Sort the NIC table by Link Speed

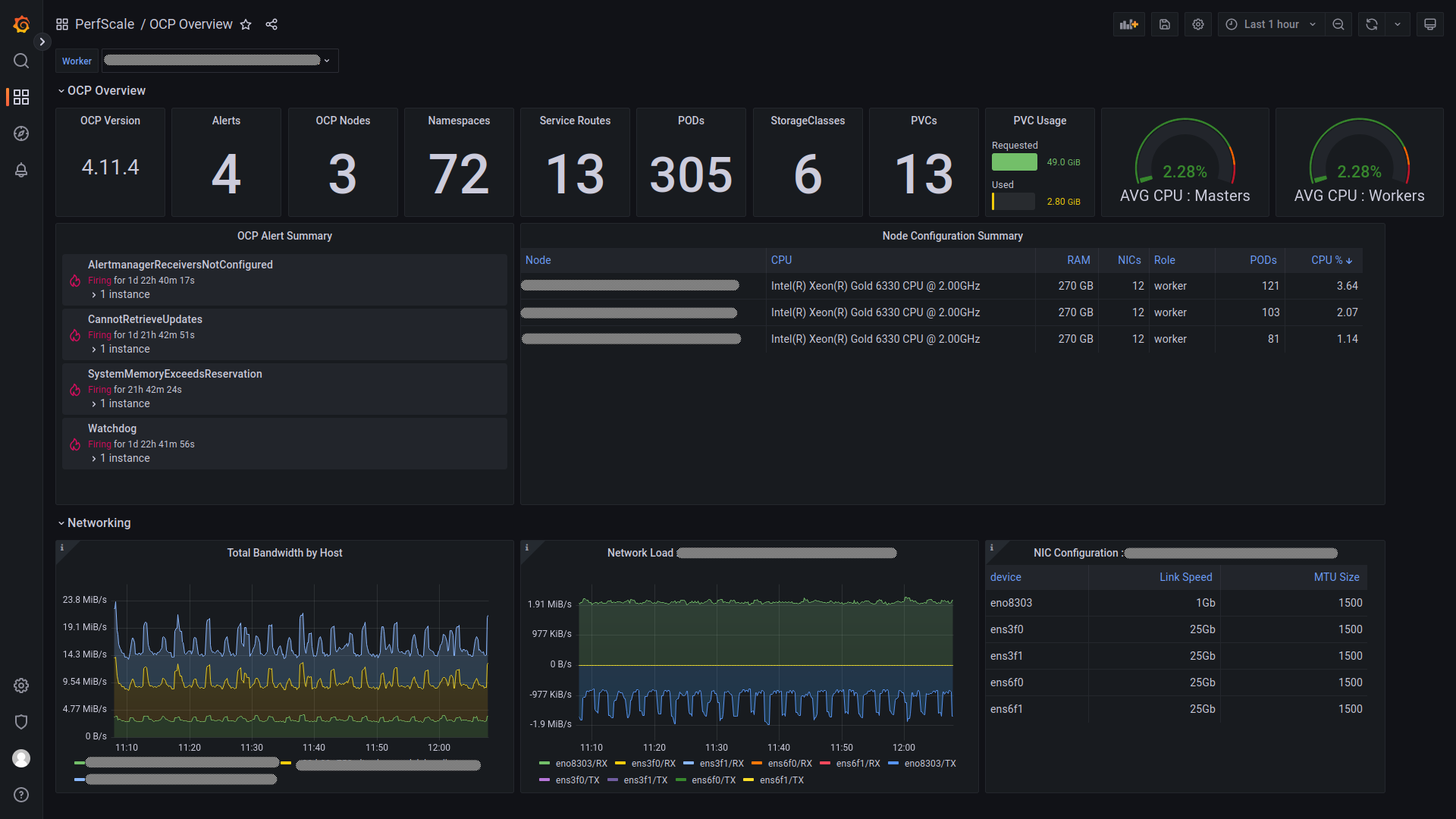tap(1185, 577)
